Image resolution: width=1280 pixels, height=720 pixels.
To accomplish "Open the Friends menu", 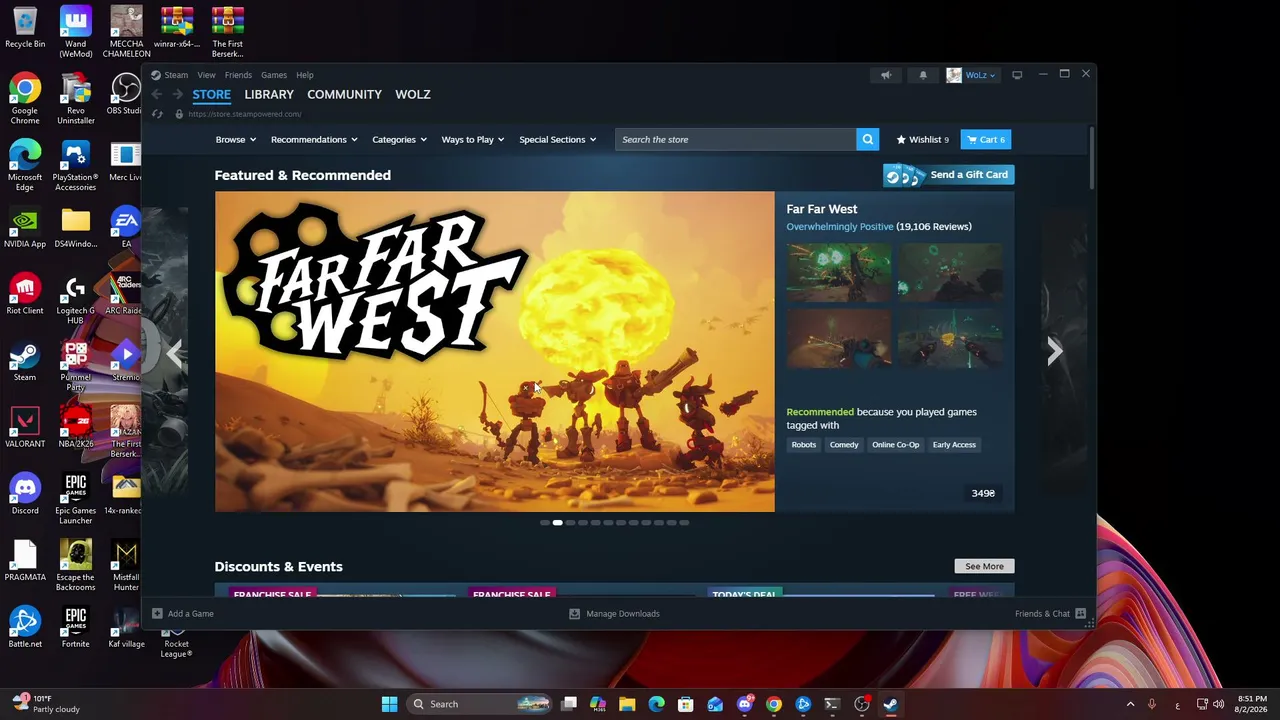I will click(x=238, y=75).
